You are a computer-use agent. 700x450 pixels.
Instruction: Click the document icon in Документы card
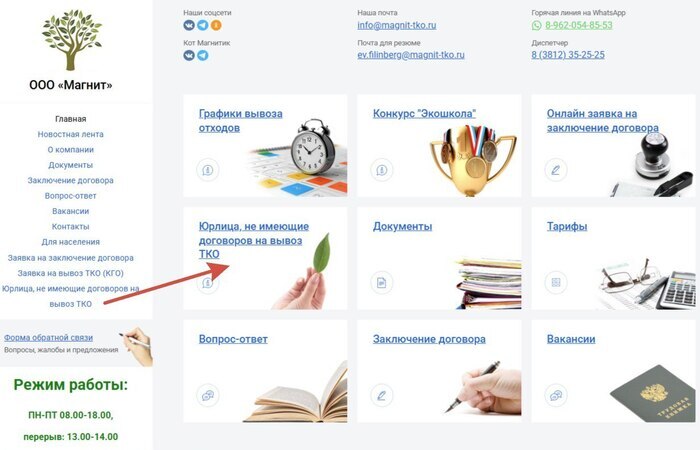[x=382, y=283]
